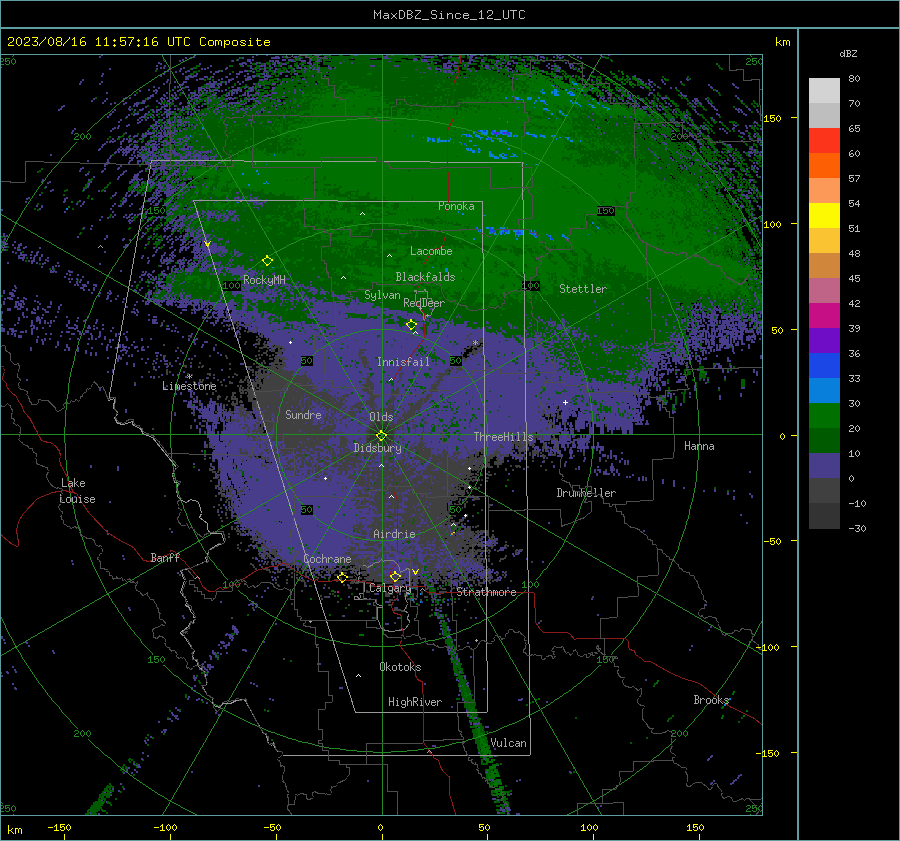Click the yellow diamond marker above Calgary
This screenshot has height=841, width=900.
[395, 576]
